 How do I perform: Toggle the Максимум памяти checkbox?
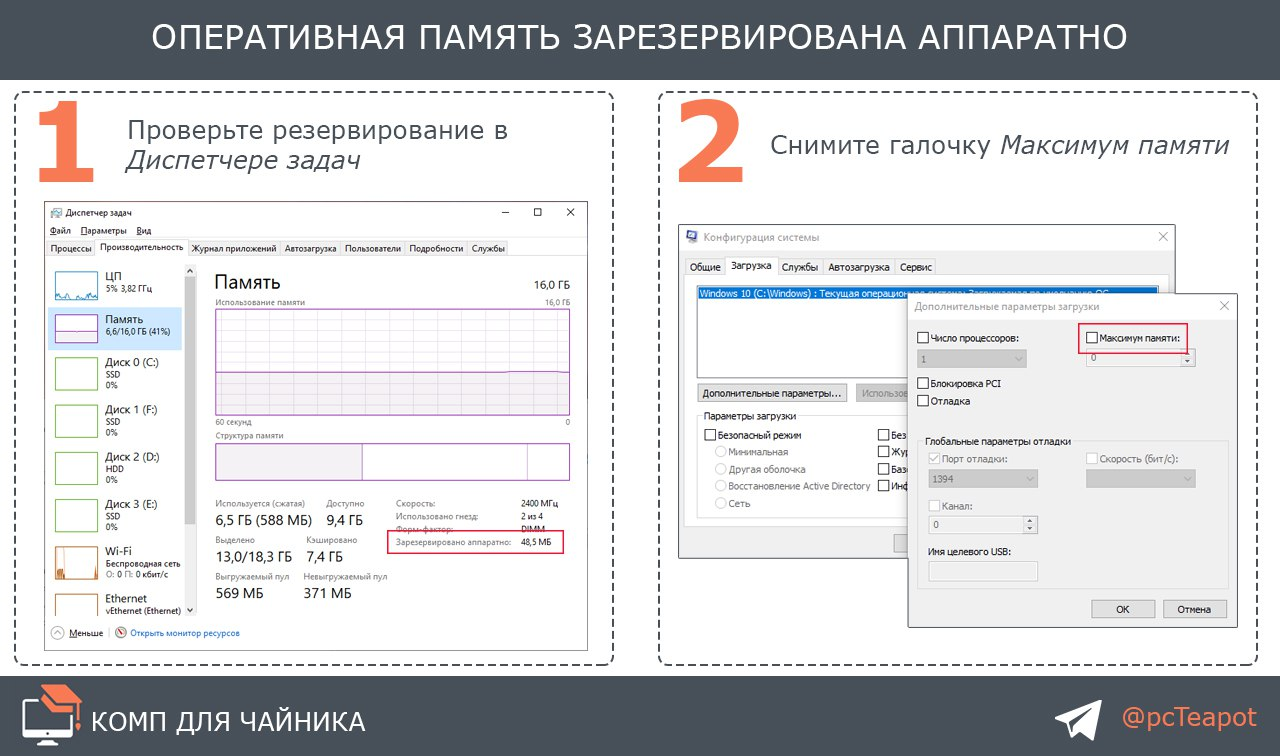1092,338
